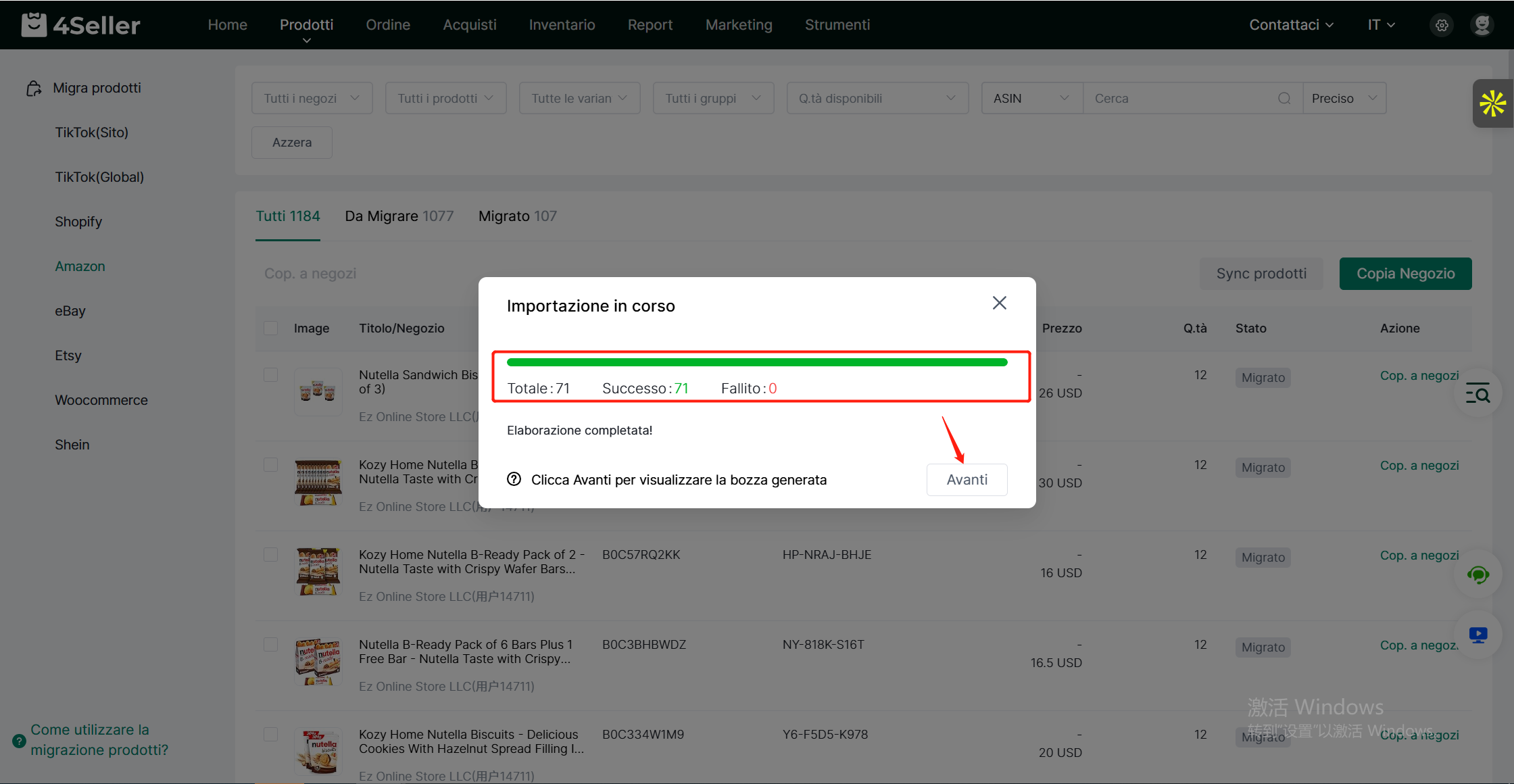Click the Cop. a negozi bulk action

click(310, 274)
